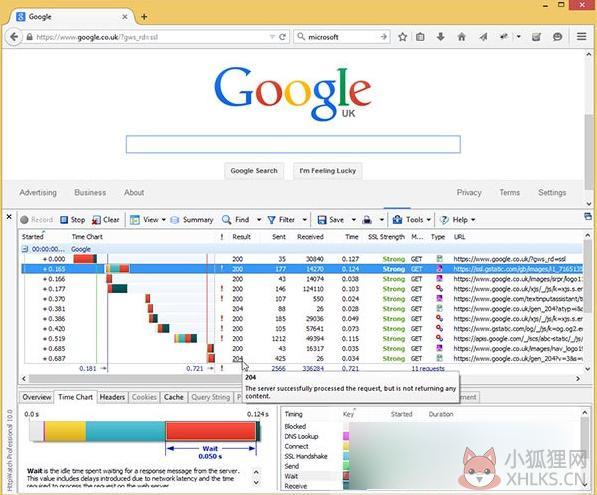
Task: Click the blue SSL Handshake segment in chart
Action: click(126, 431)
